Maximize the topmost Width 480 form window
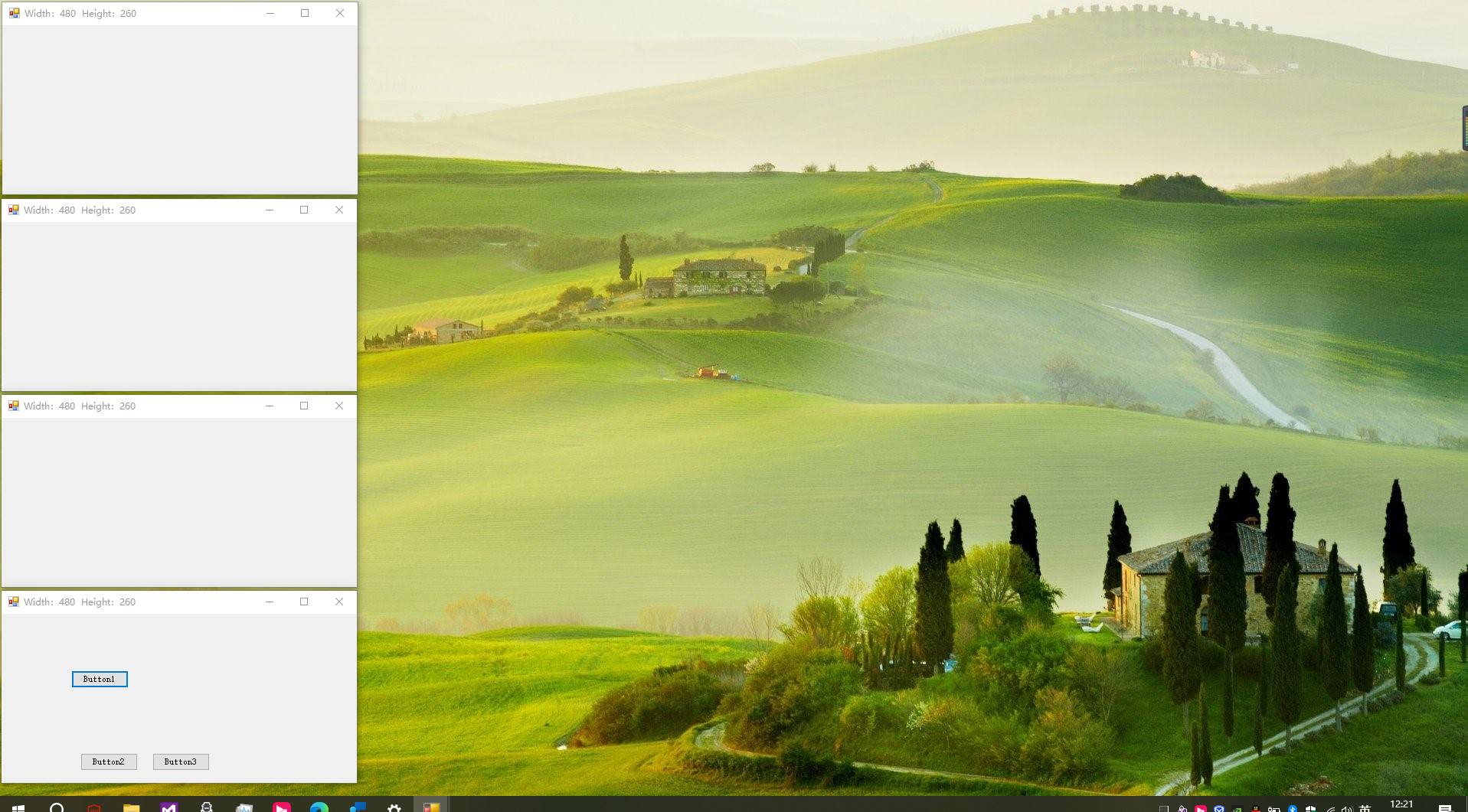 tap(305, 14)
